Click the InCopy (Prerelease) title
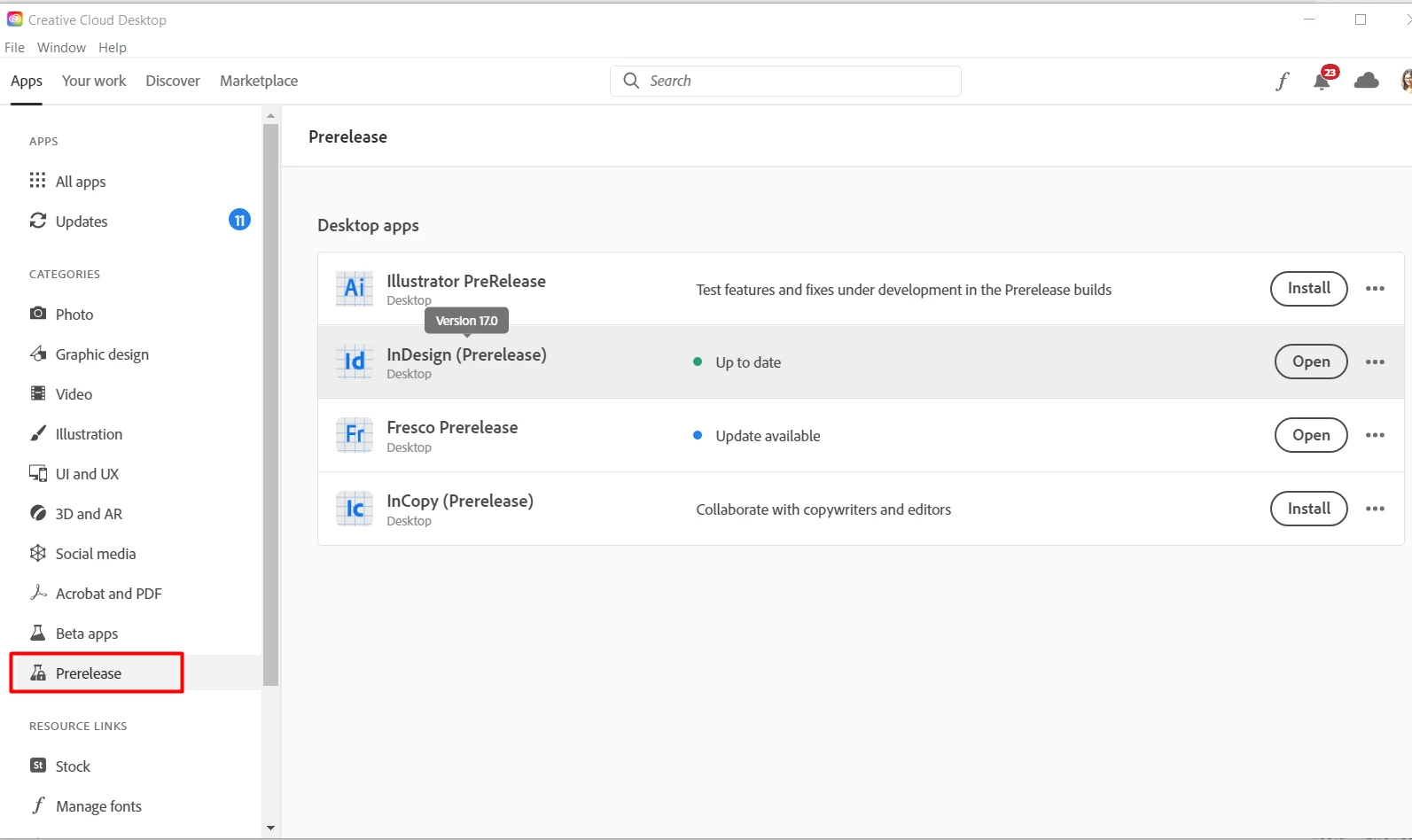Image resolution: width=1412 pixels, height=840 pixels. point(460,501)
